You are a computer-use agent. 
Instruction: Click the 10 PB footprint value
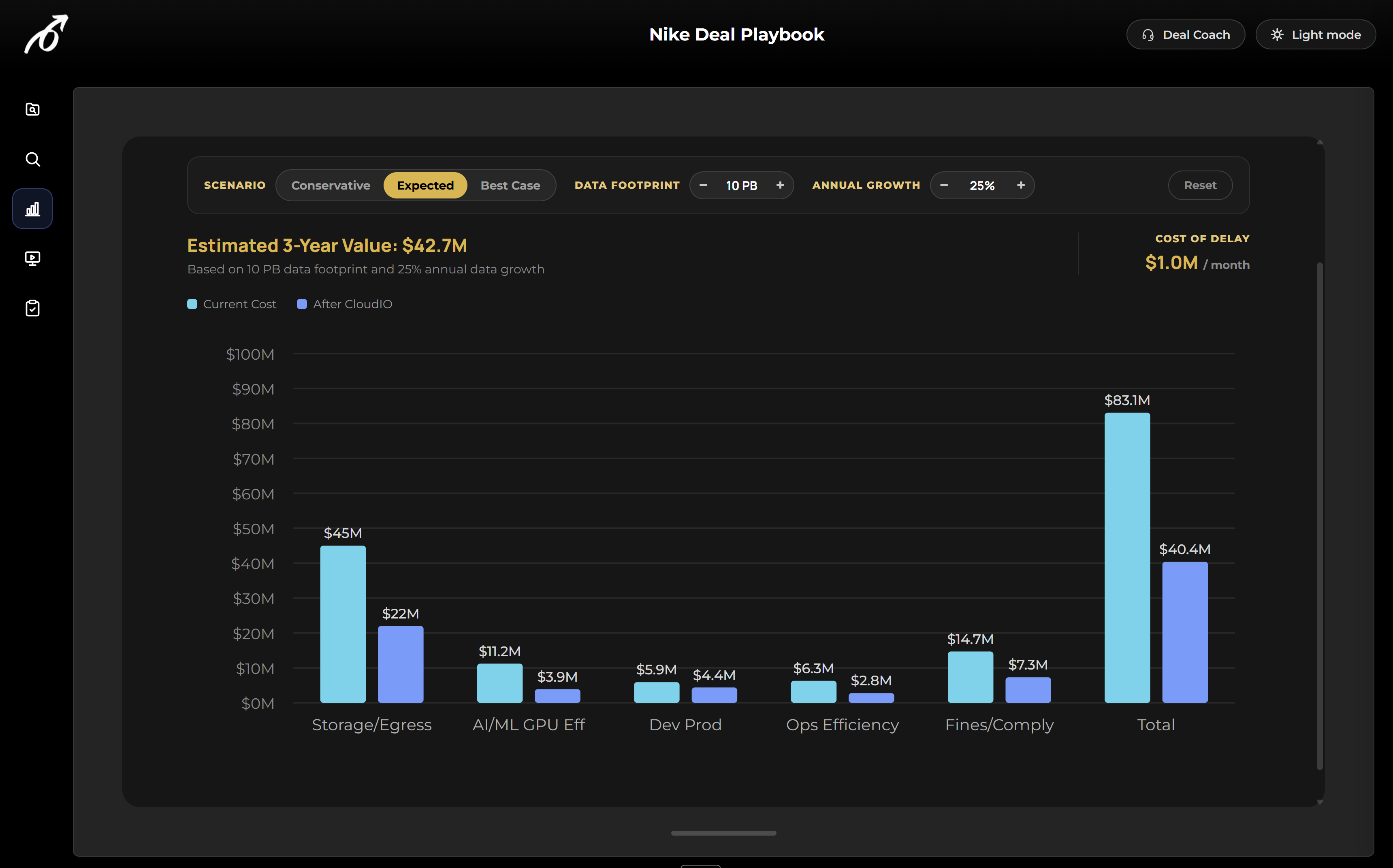(742, 186)
